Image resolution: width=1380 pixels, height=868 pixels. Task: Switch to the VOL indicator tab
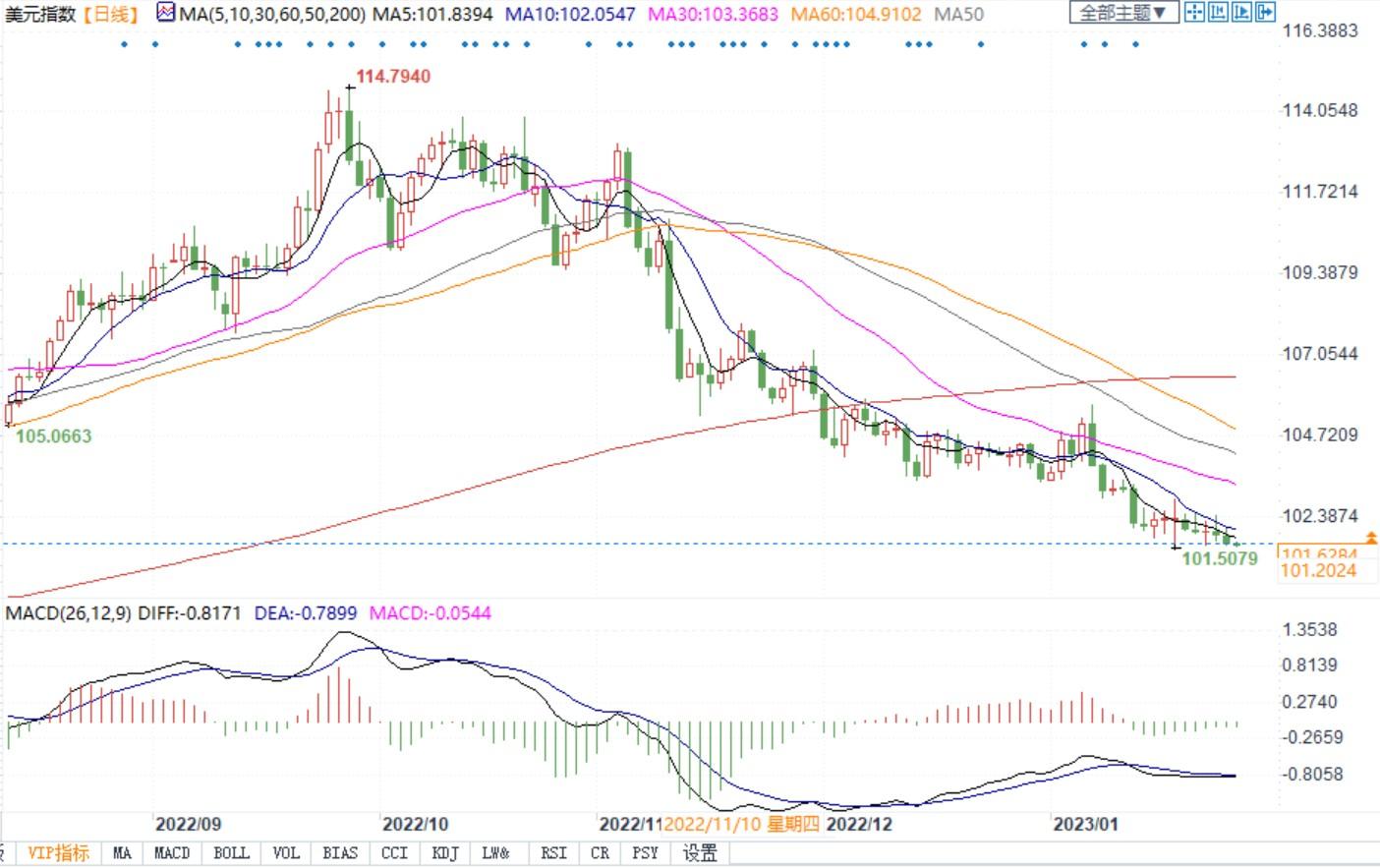[286, 853]
